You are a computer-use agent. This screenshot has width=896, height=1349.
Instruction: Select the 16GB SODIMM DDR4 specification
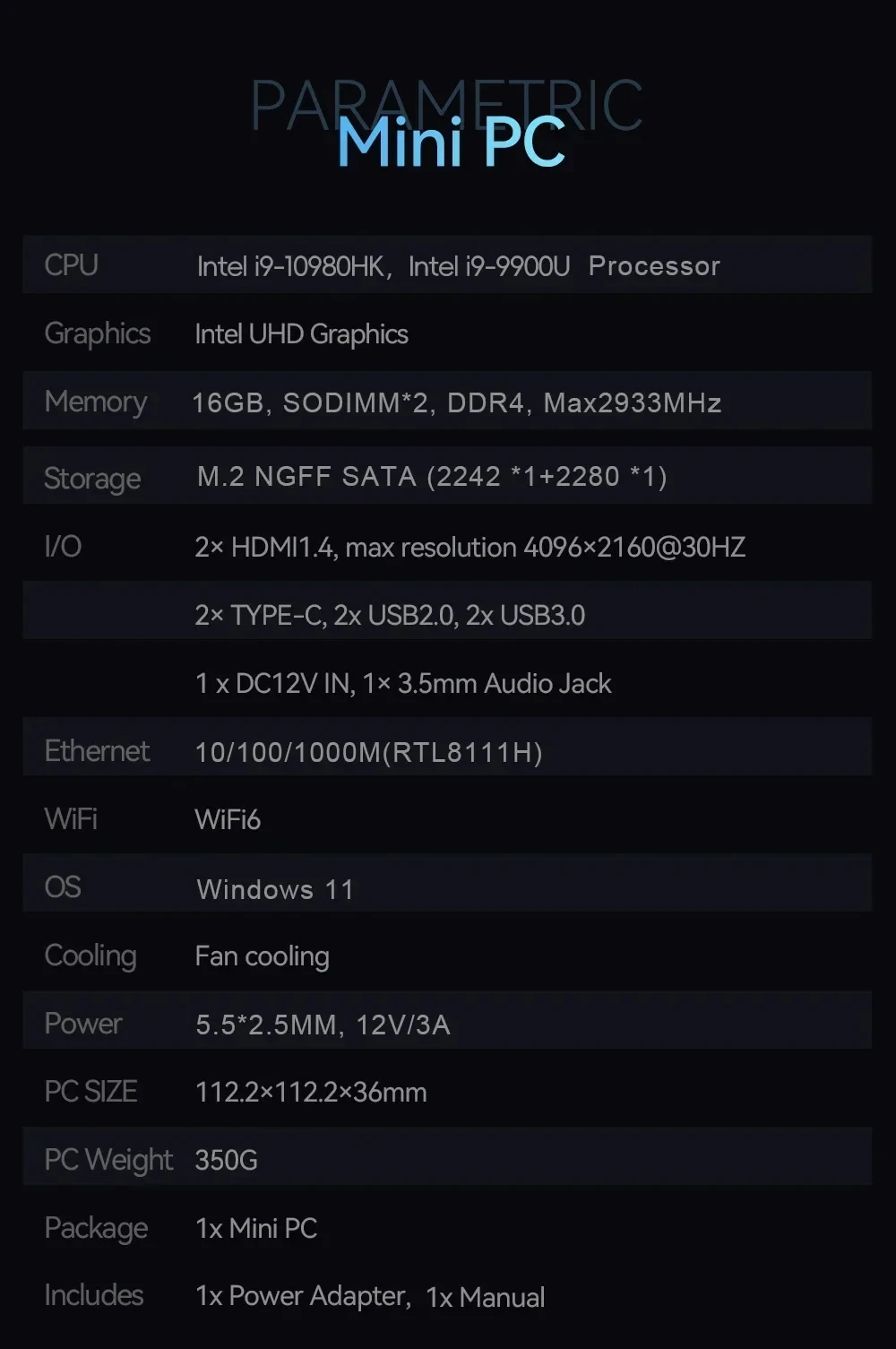coord(457,403)
